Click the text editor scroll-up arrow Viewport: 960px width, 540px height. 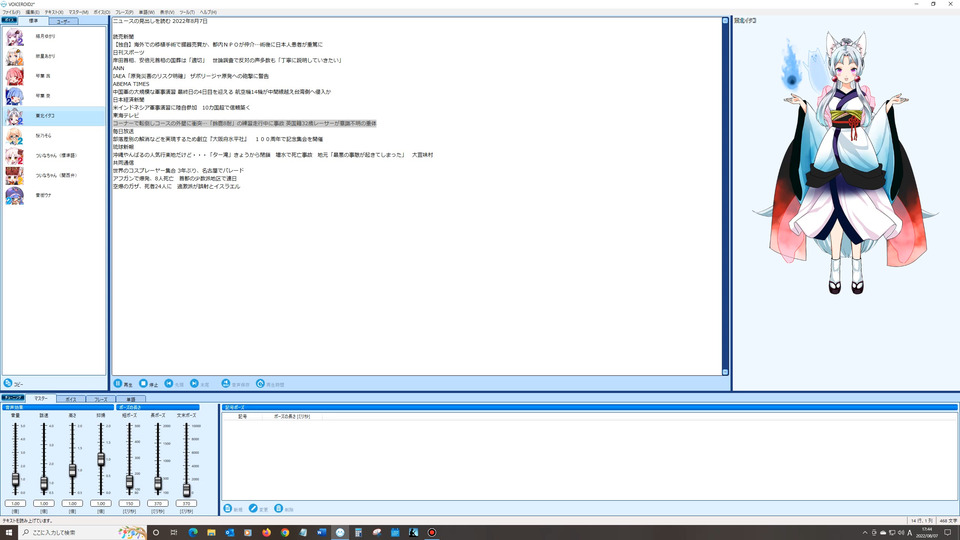(x=725, y=21)
